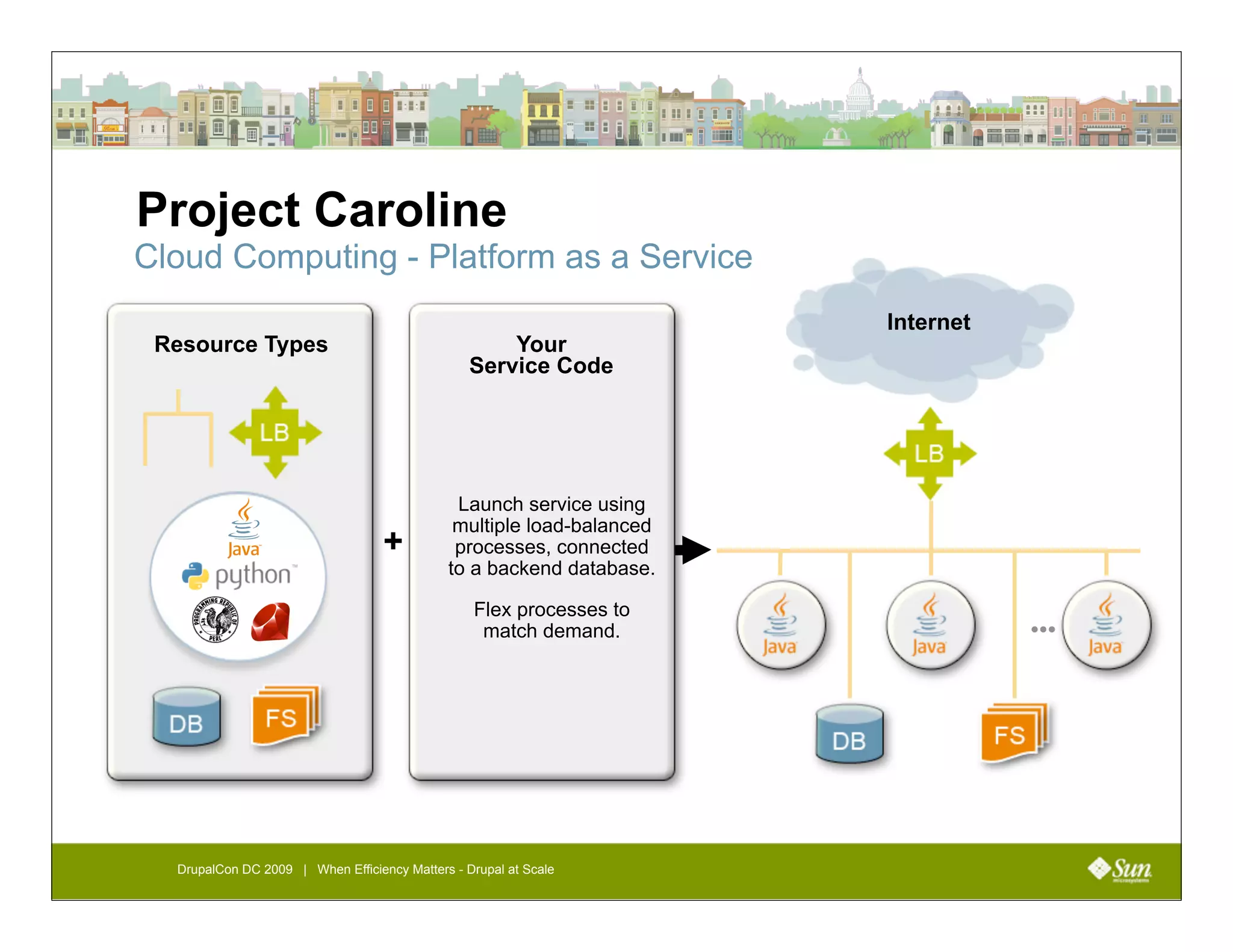The image size is (1233, 952).
Task: Click the blue DB cylinder in Resource Types
Action: tap(187, 717)
